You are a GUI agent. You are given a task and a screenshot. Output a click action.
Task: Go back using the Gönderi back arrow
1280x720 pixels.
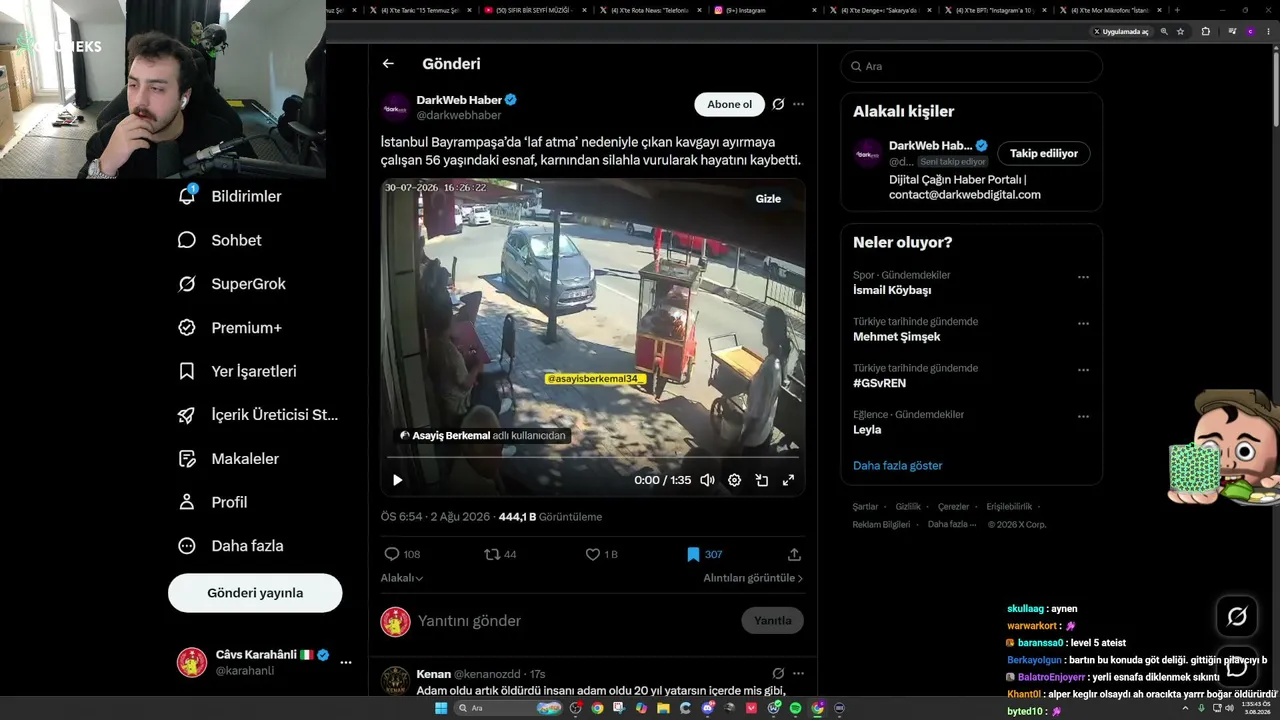[388, 64]
